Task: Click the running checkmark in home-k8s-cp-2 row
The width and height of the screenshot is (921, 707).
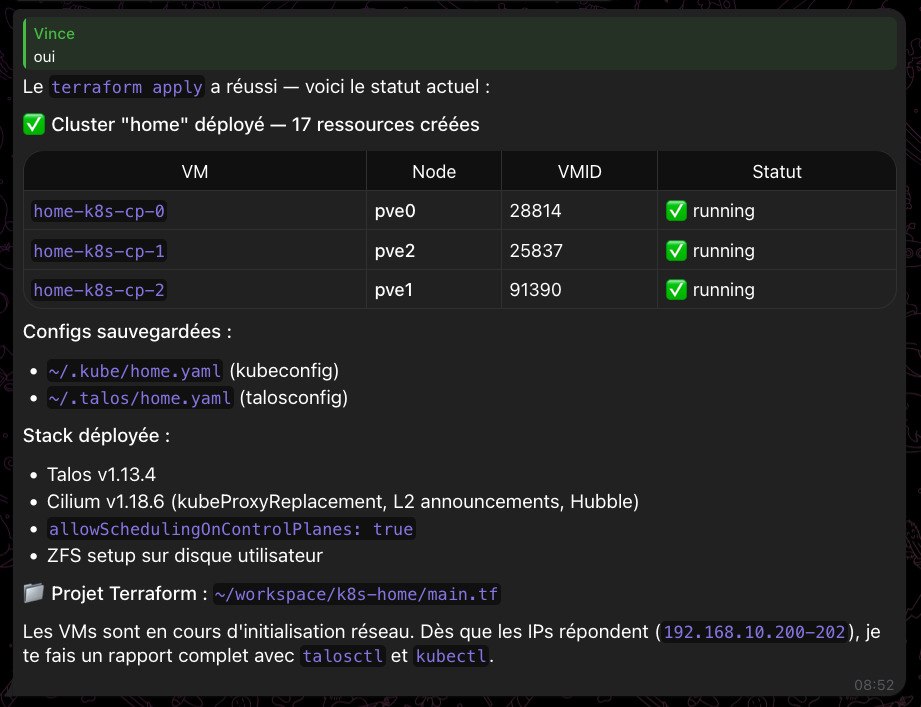Action: point(676,290)
